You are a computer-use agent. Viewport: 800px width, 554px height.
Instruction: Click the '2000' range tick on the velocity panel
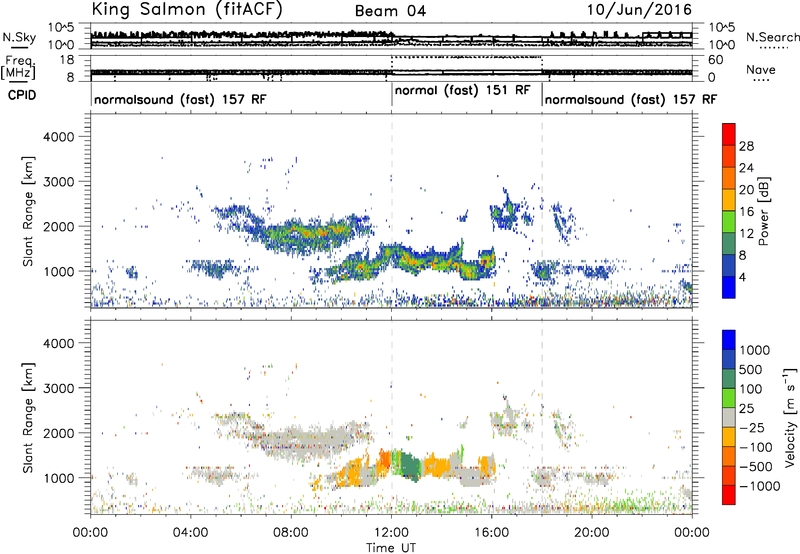click(x=58, y=433)
